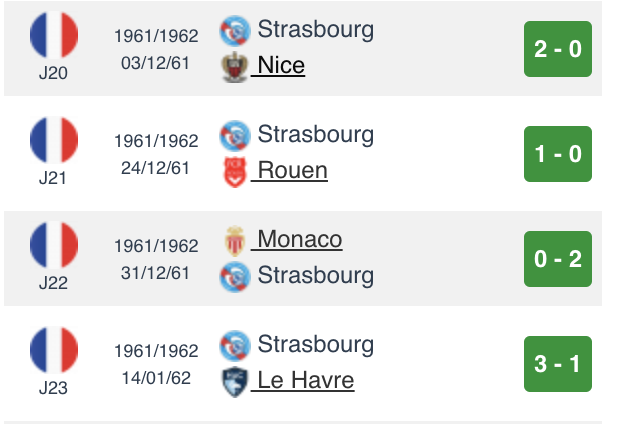Click the Monaco club crest
This screenshot has width=626, height=424.
pyautogui.click(x=234, y=241)
